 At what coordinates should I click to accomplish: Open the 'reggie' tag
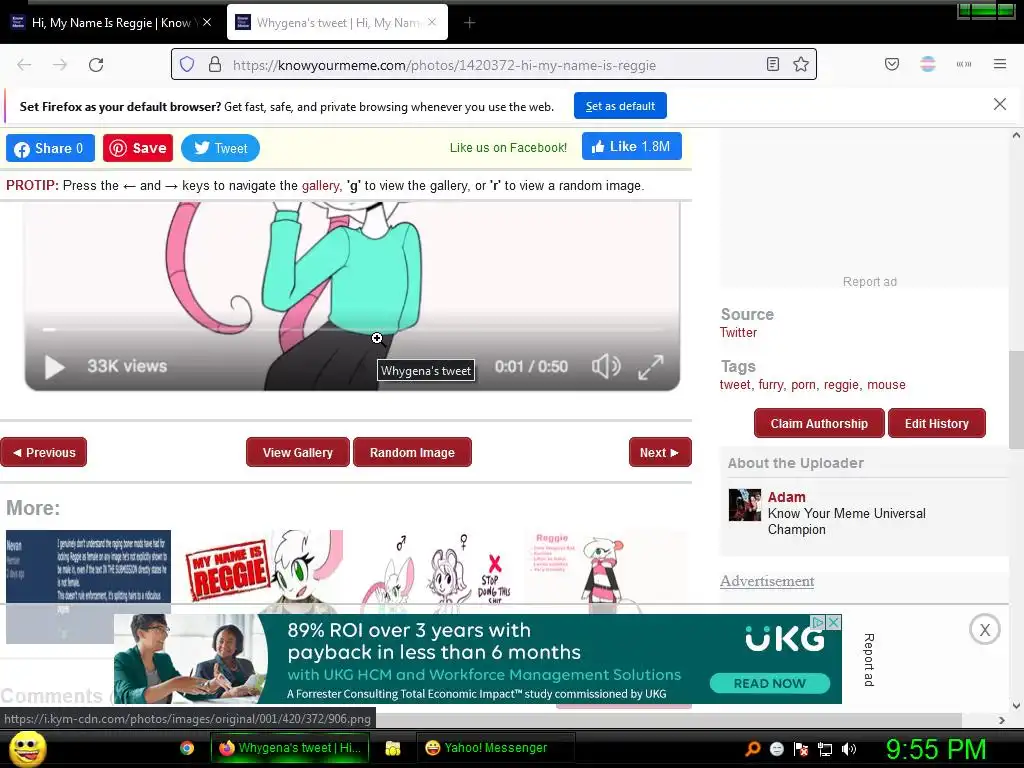coord(841,385)
